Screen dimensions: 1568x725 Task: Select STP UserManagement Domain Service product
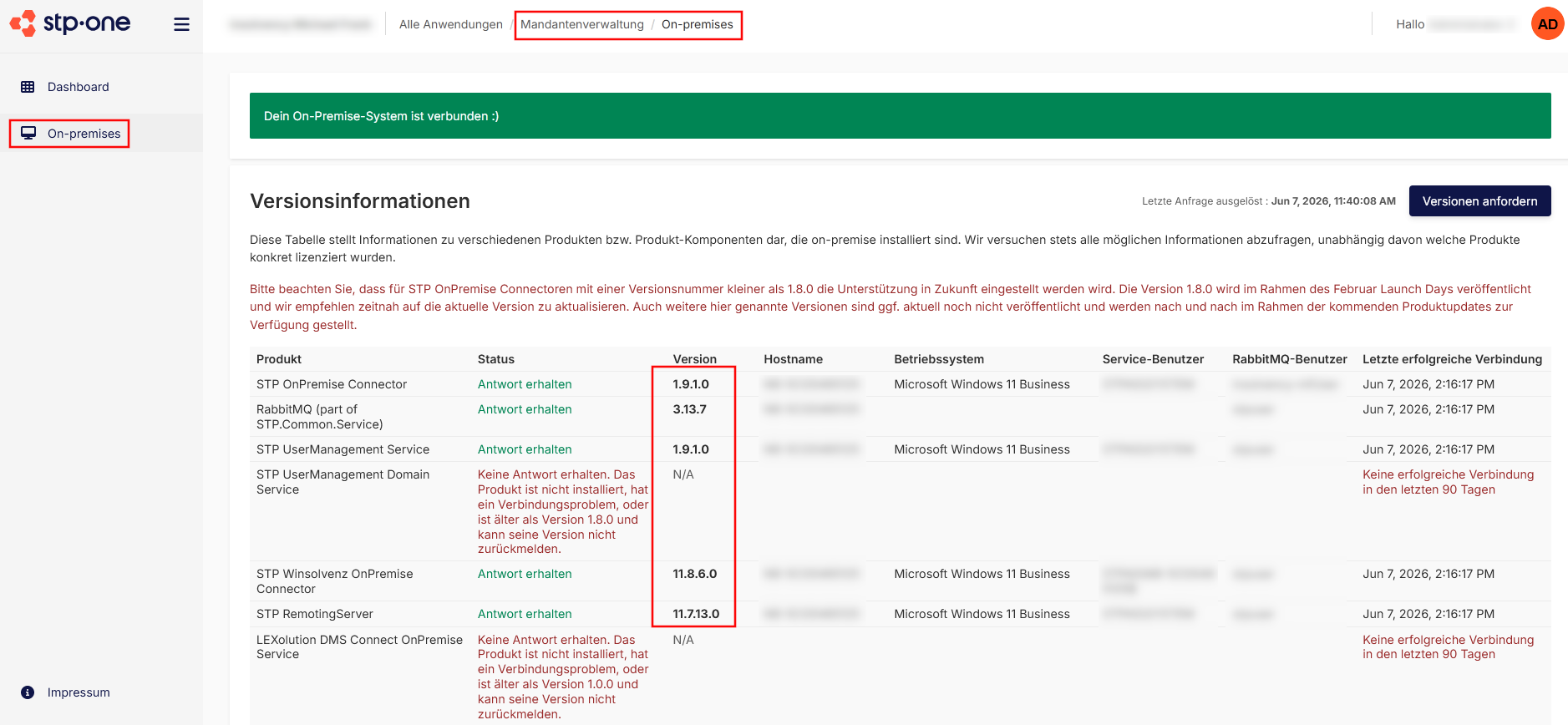click(343, 482)
